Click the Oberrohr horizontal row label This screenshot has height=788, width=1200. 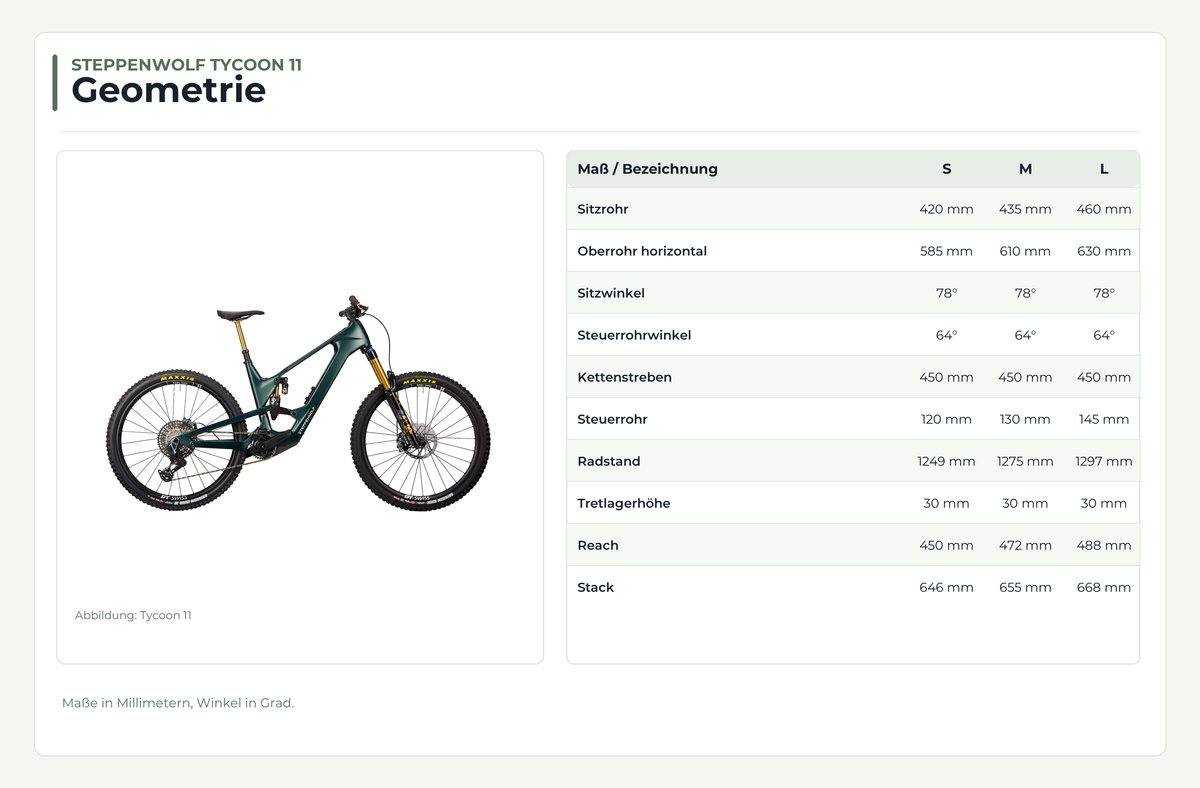point(642,251)
